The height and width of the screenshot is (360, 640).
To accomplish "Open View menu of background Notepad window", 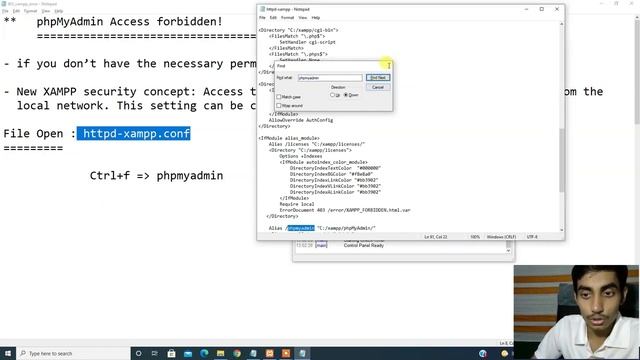I will tap(46, 11).
